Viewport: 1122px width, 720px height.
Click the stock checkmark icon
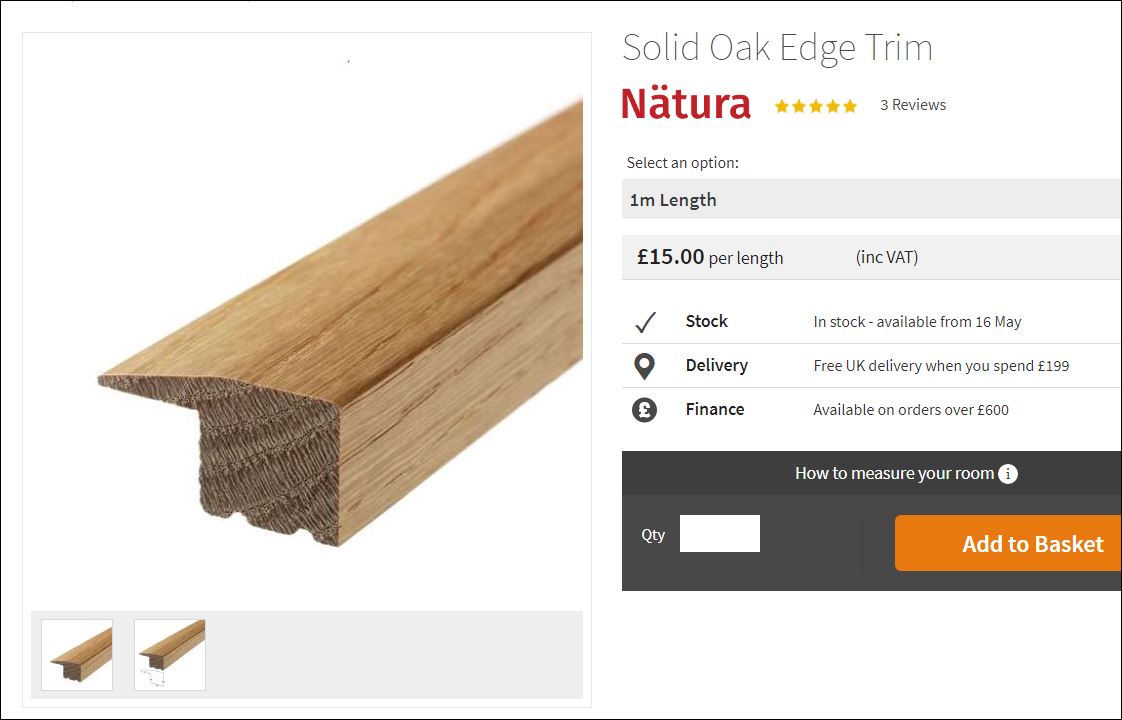coord(645,322)
